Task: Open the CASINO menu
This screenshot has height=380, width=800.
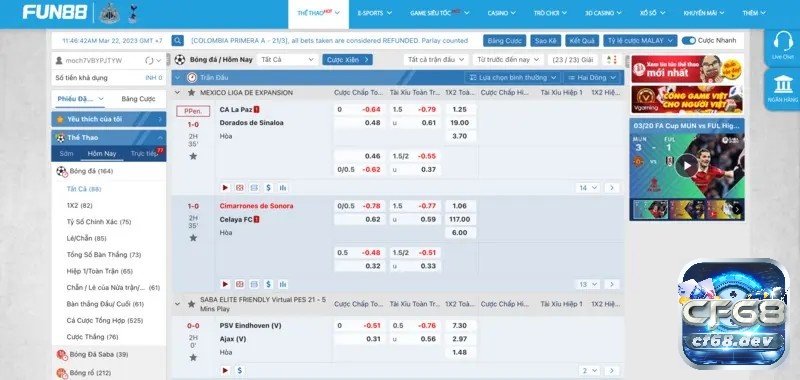Action: (x=502, y=13)
